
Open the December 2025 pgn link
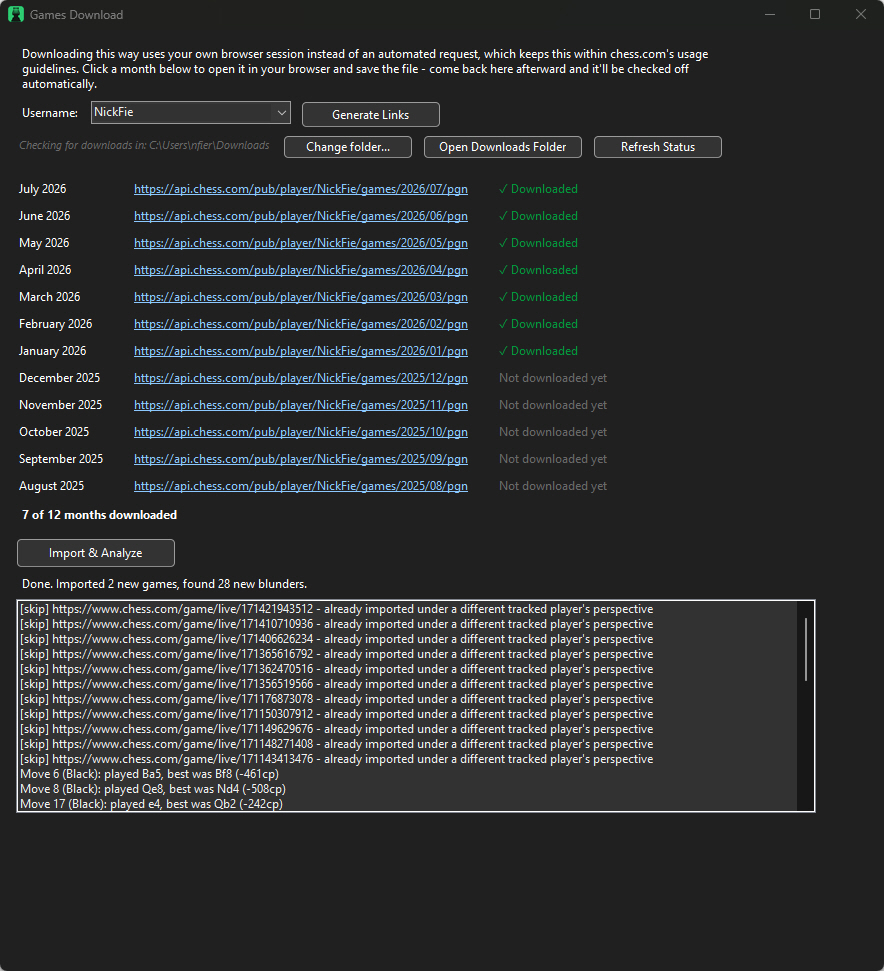tap(301, 378)
